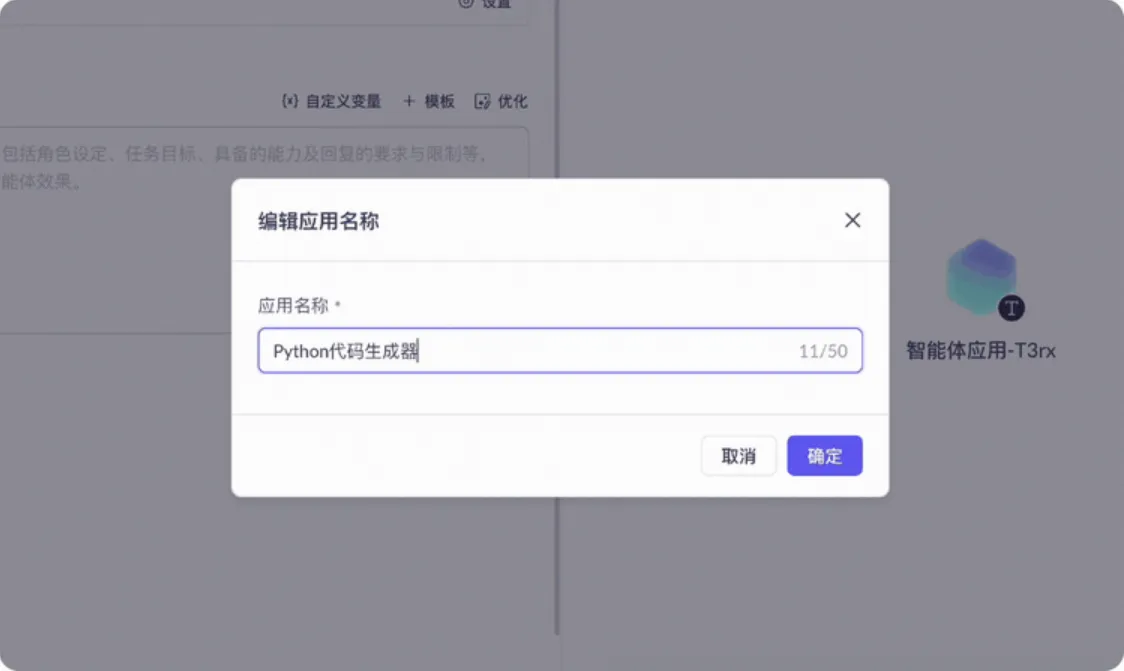
Task: Click the 确定 button to confirm name
Action: point(824,455)
